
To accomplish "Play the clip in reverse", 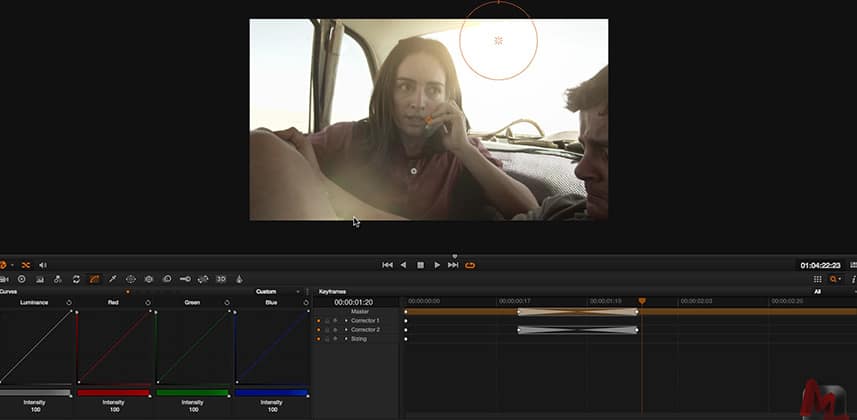I will coord(403,265).
